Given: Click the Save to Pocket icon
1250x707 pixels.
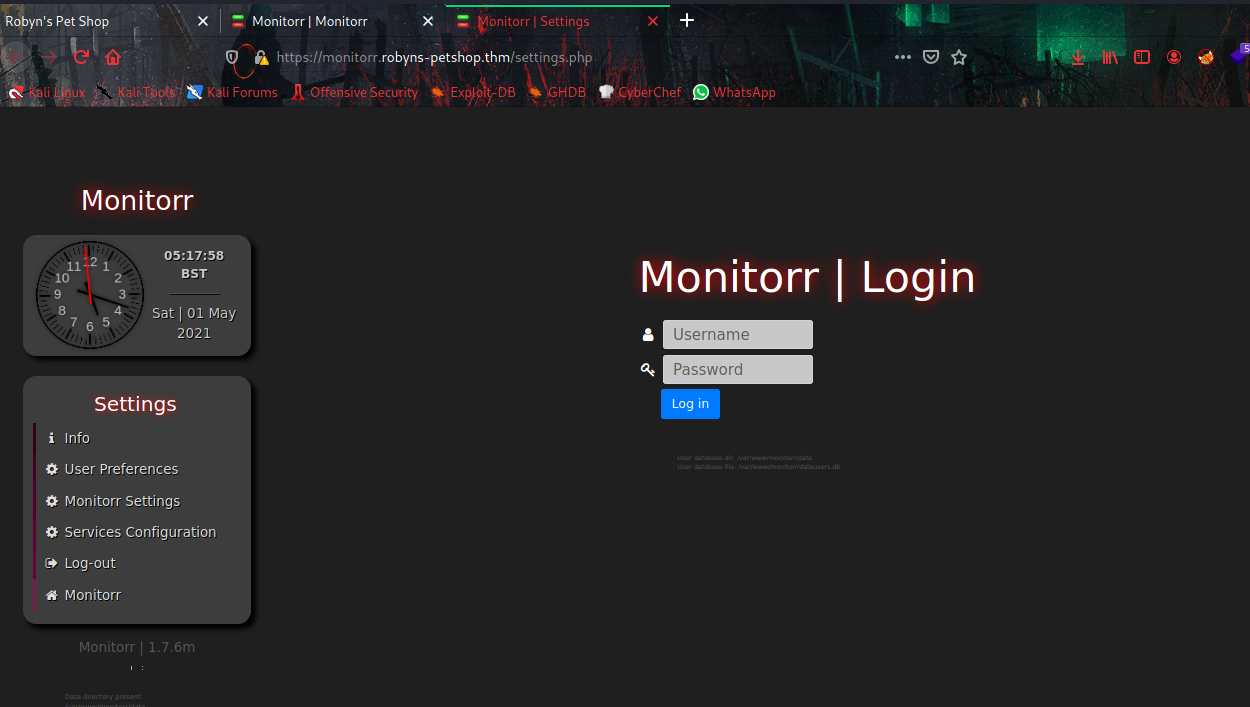Looking at the screenshot, I should [931, 57].
